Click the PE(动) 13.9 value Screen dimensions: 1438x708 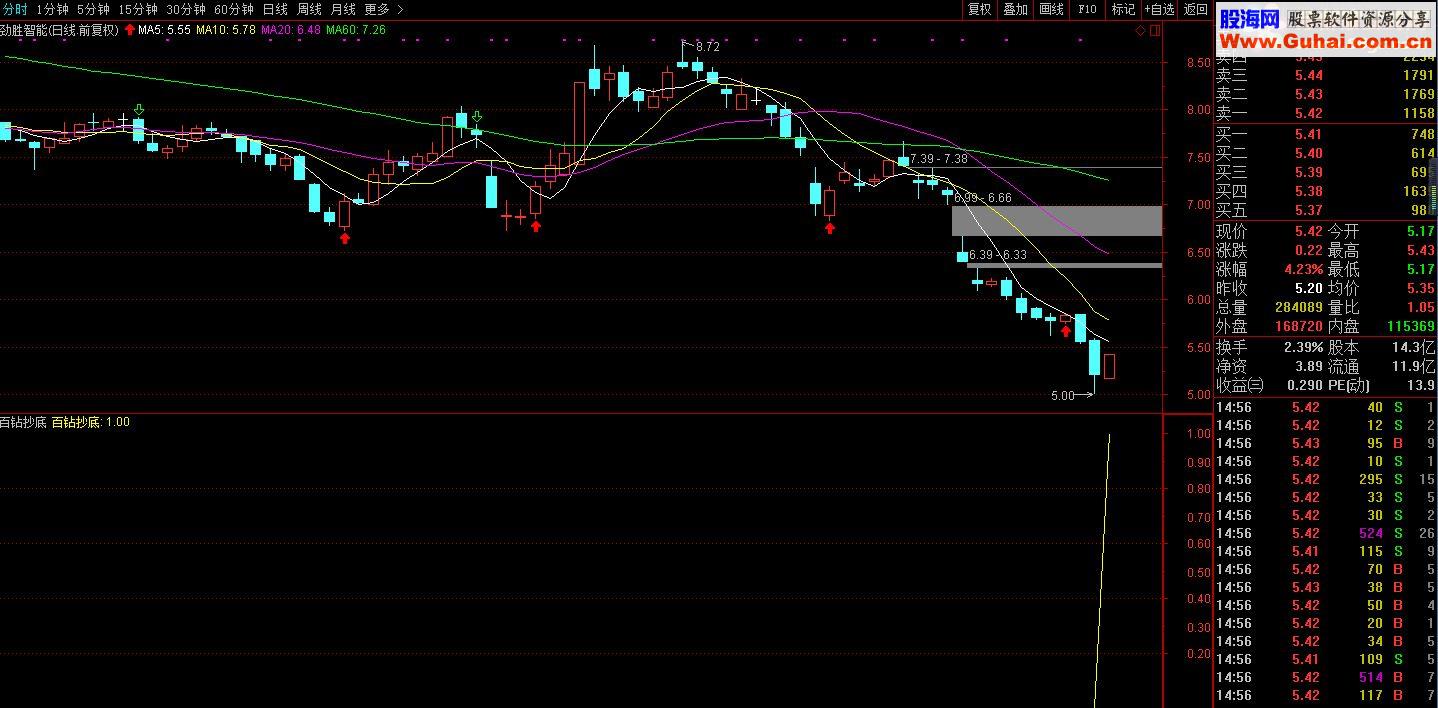1420,385
